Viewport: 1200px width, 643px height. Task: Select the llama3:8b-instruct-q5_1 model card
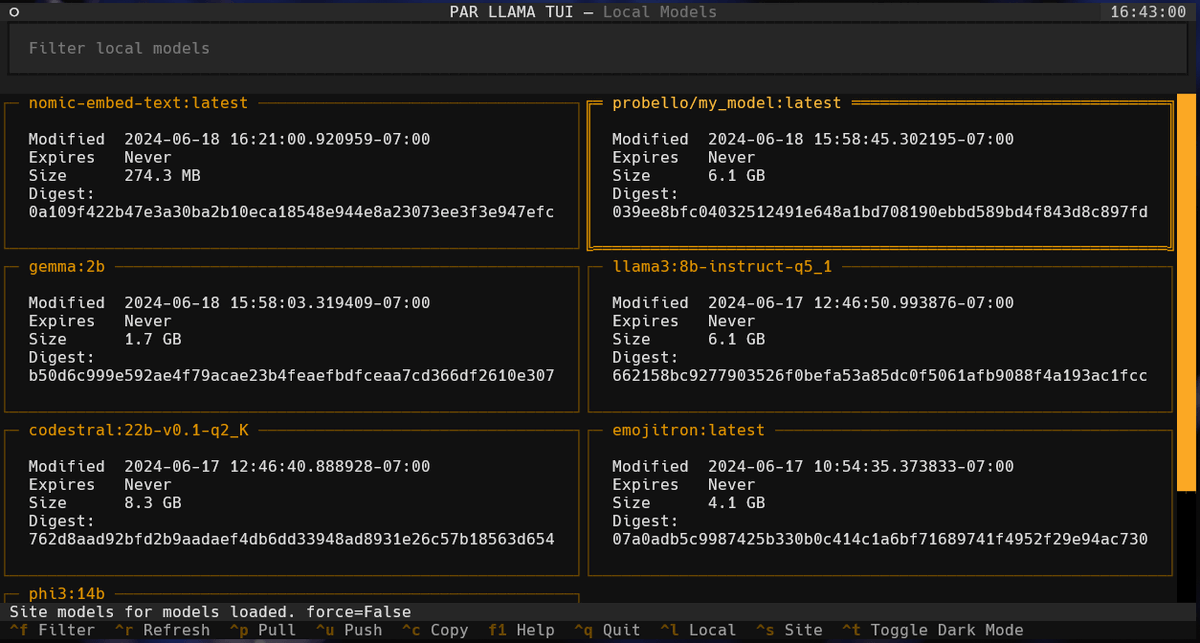pyautogui.click(x=880, y=339)
